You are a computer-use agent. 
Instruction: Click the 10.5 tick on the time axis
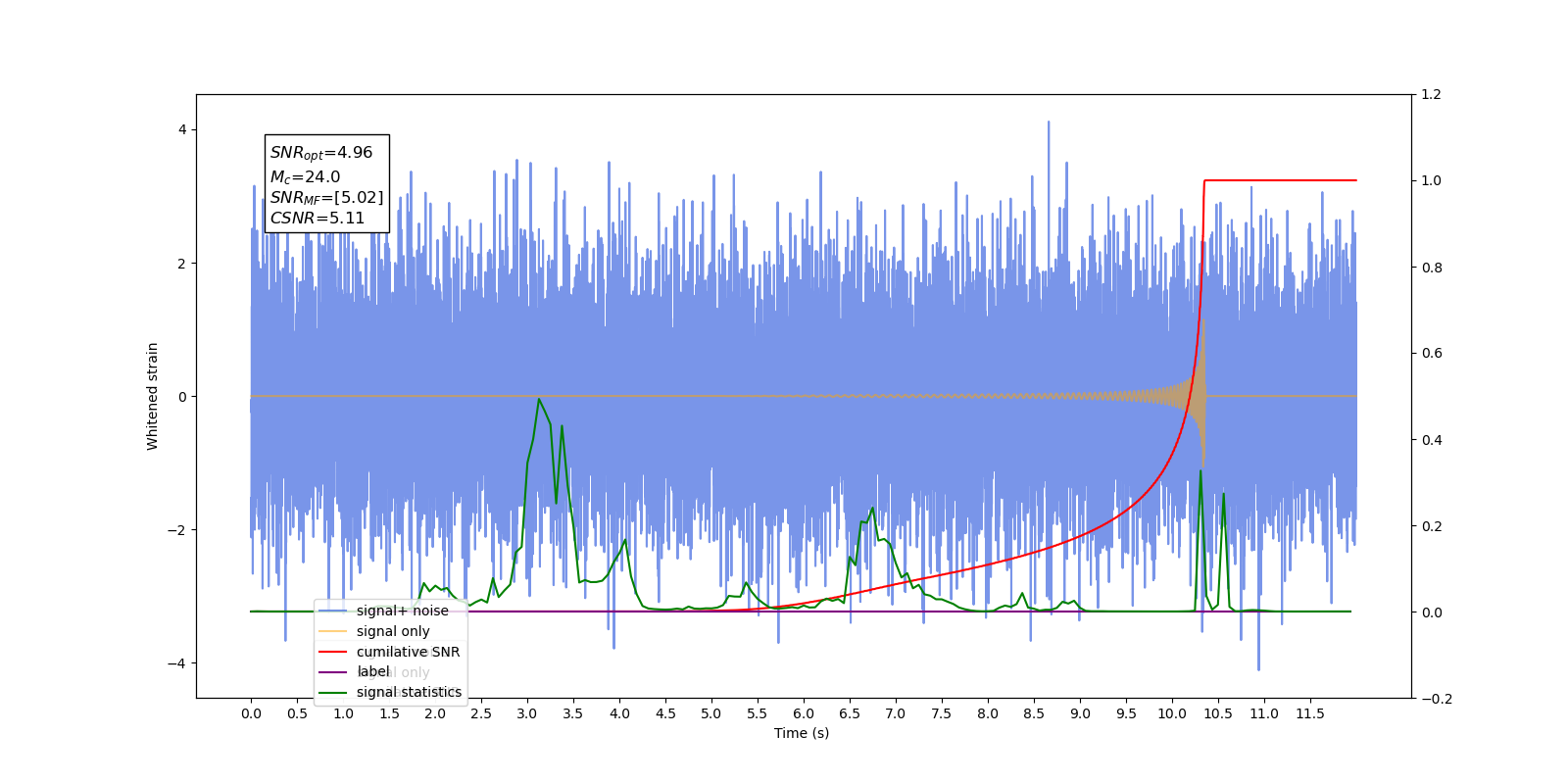point(1218,713)
